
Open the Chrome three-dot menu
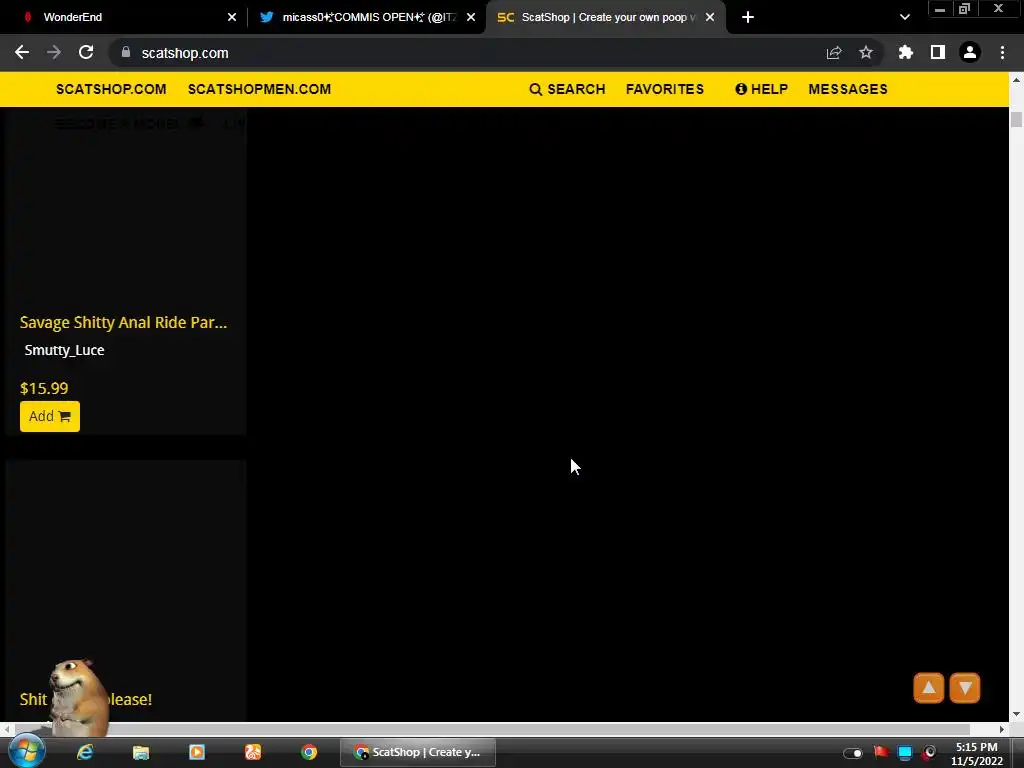click(1002, 53)
